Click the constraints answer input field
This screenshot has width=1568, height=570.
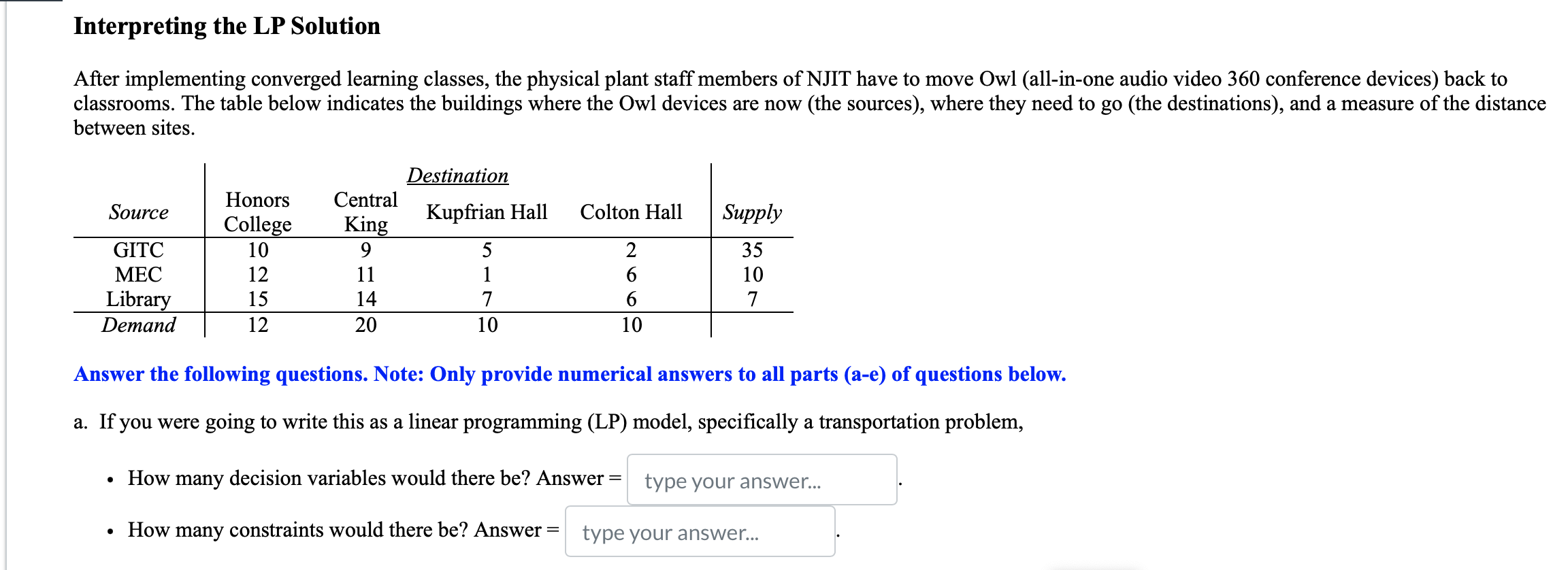700,533
